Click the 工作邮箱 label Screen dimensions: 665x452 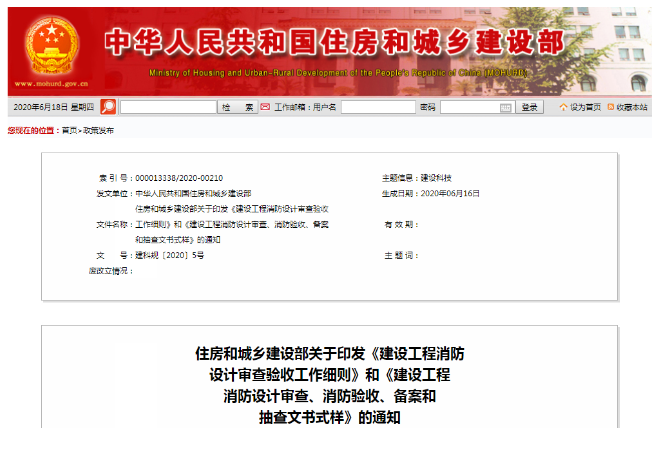click(x=290, y=107)
